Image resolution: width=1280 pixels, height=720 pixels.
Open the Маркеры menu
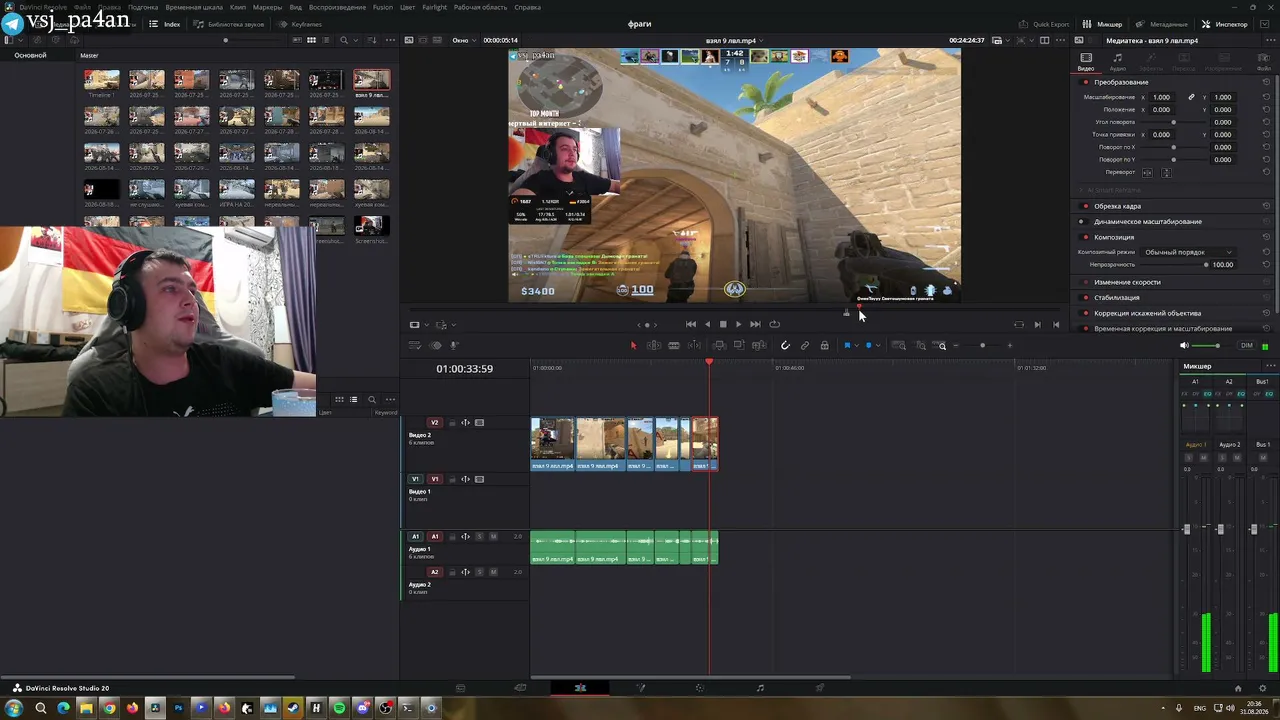(x=267, y=7)
